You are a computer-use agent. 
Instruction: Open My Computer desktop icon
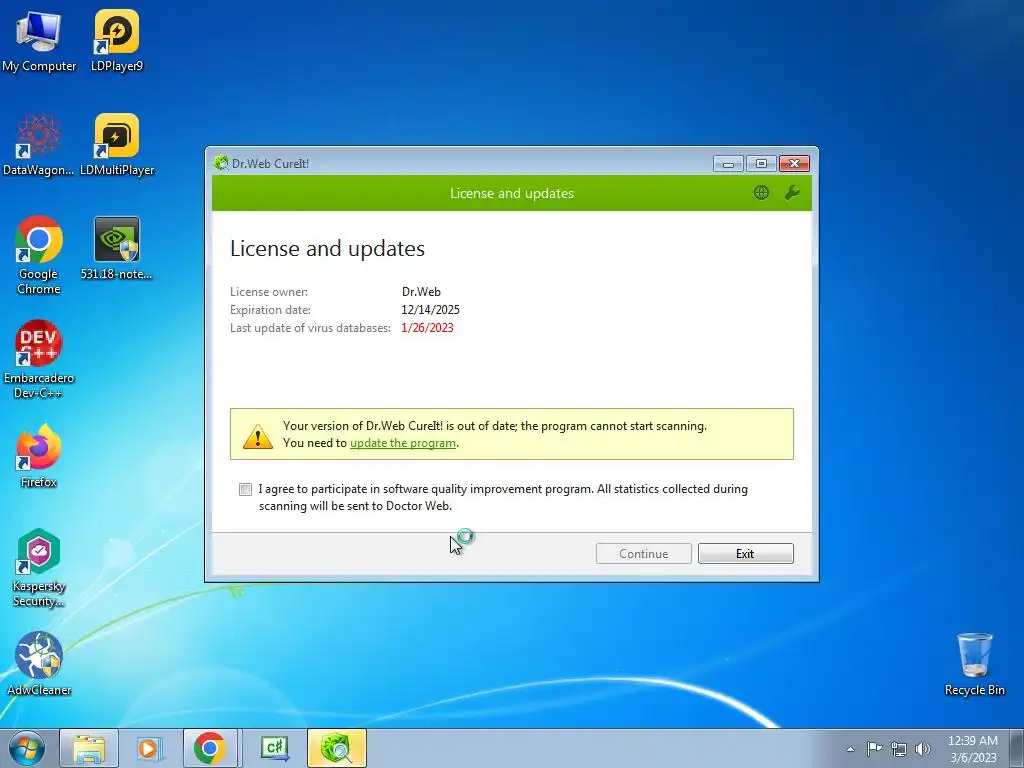coord(39,41)
